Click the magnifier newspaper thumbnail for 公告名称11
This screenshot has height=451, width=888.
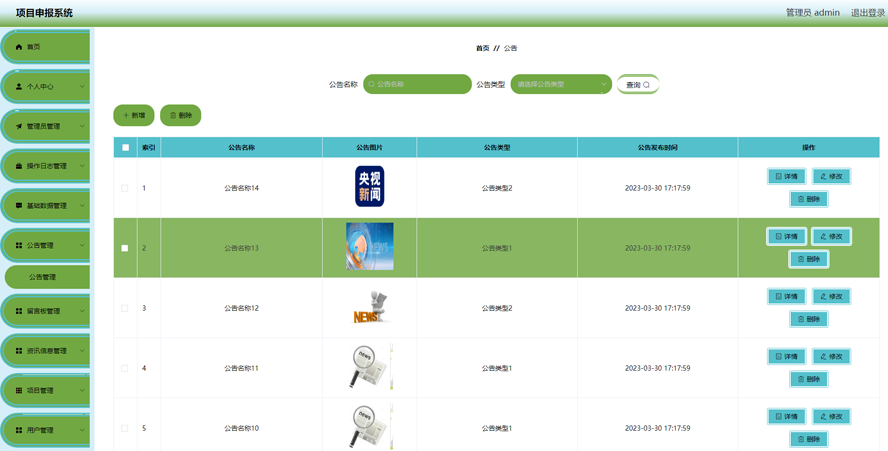coord(370,367)
